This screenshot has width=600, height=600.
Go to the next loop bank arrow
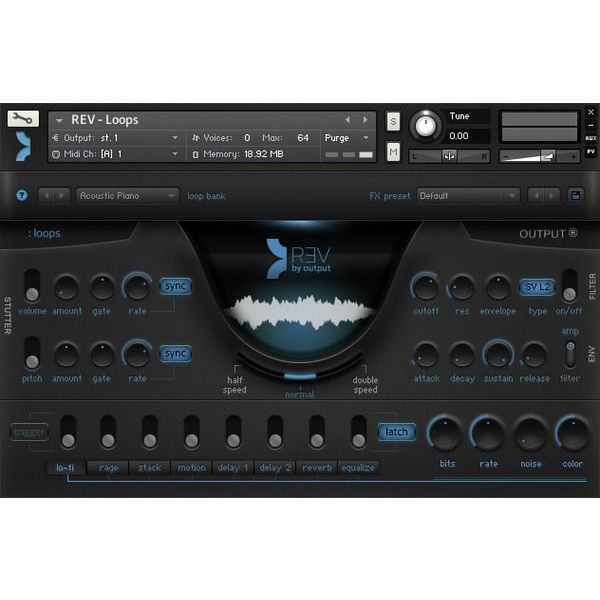point(62,196)
